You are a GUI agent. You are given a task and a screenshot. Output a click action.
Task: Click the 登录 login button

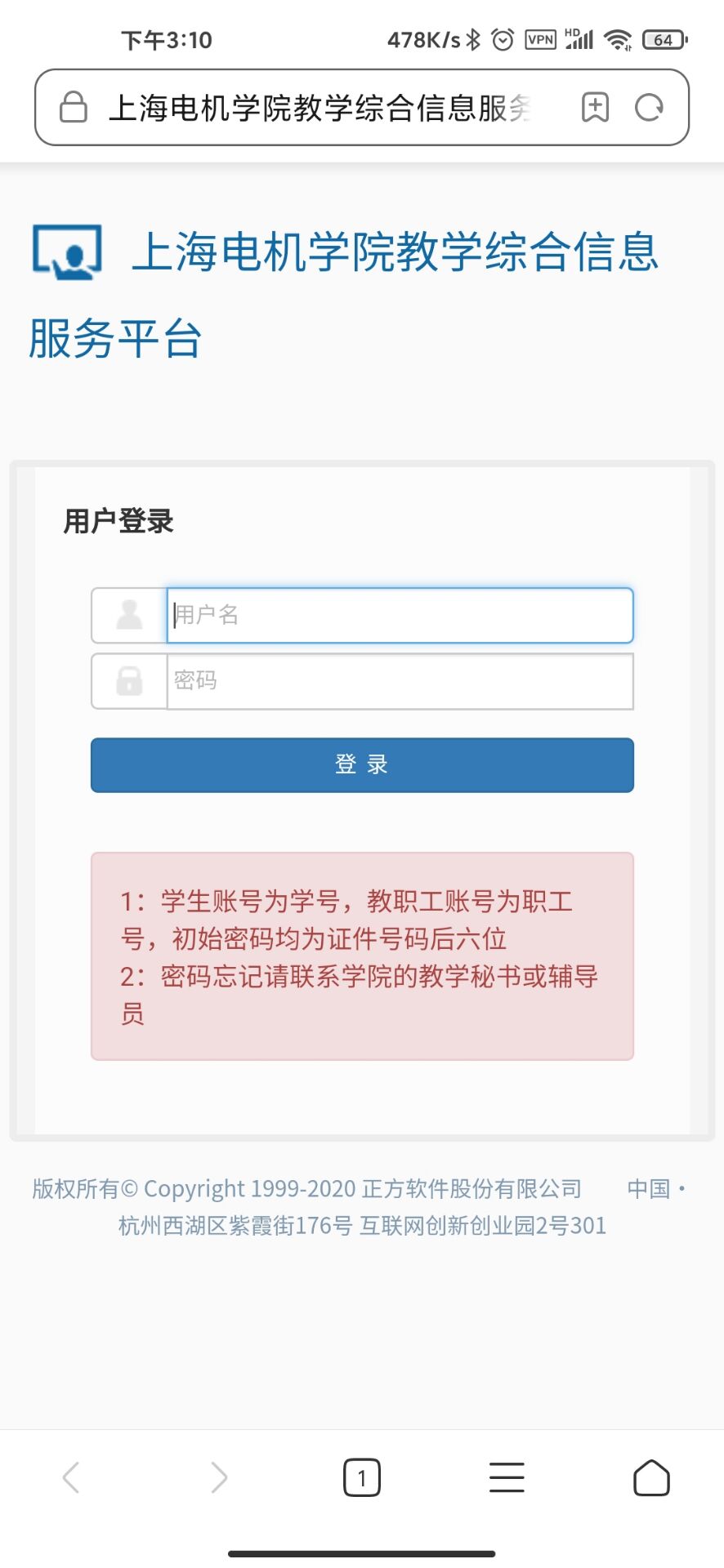[x=362, y=764]
